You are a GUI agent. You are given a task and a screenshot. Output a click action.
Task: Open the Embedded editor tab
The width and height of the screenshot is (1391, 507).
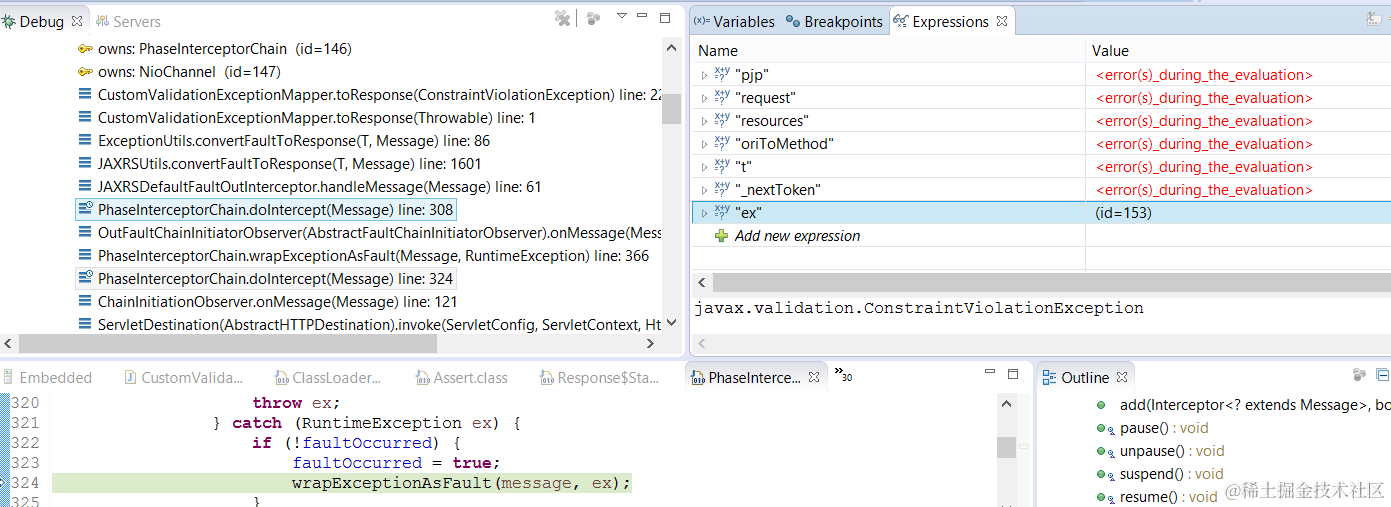(x=48, y=377)
